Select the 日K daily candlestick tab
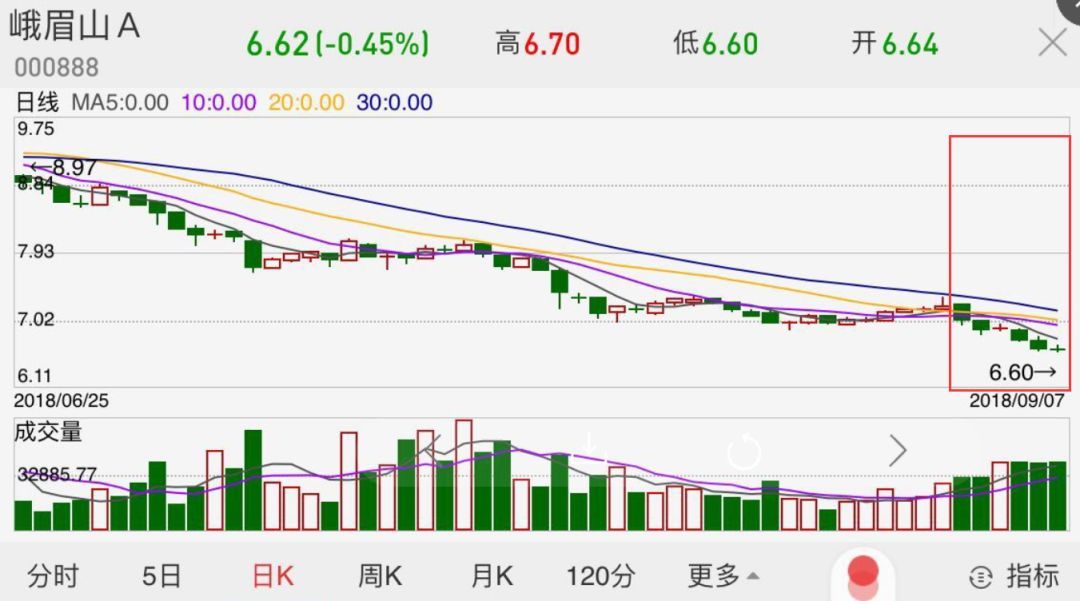Image resolution: width=1080 pixels, height=601 pixels. coord(272,576)
